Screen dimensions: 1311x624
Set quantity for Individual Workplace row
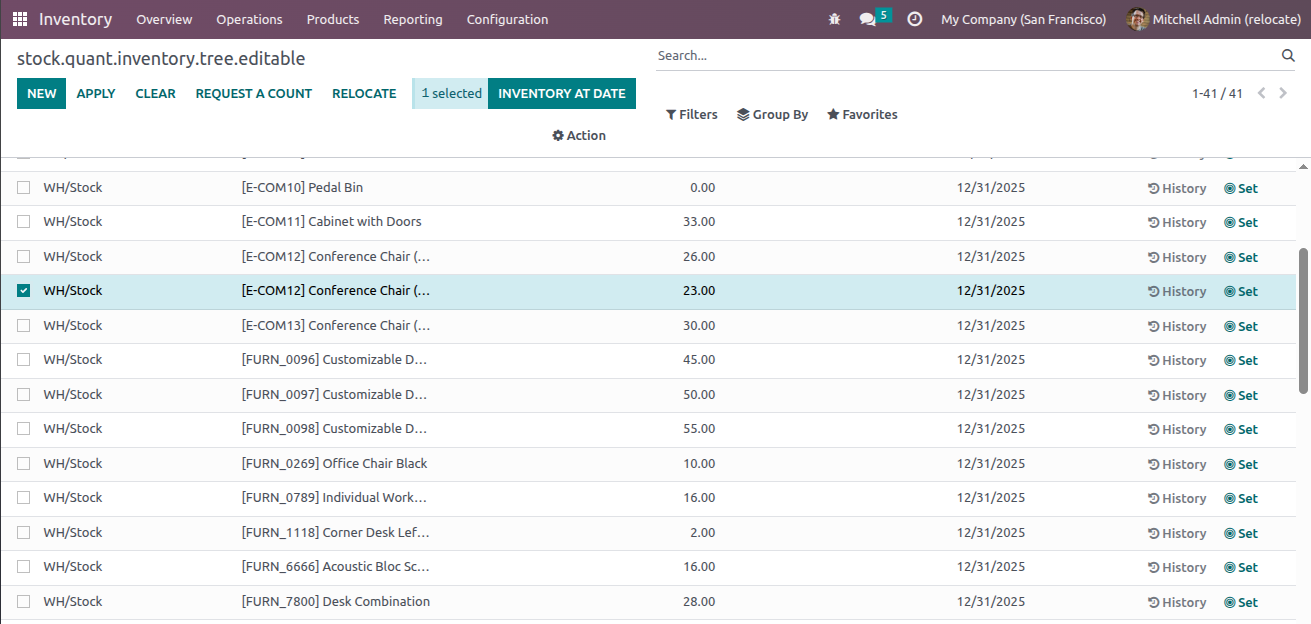coord(1241,498)
